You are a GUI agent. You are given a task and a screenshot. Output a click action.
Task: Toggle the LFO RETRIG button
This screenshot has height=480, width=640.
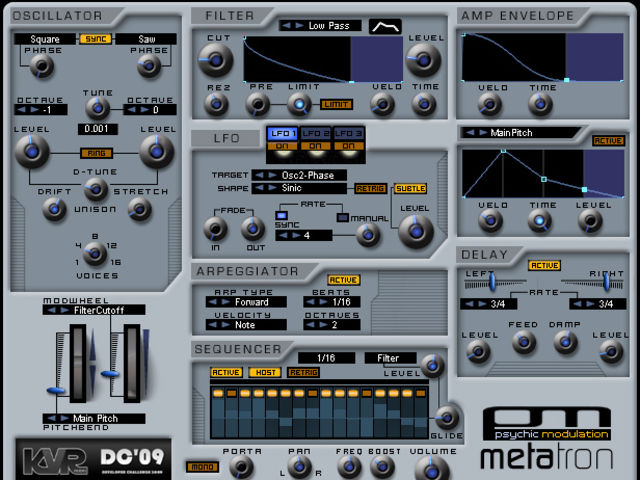371,189
